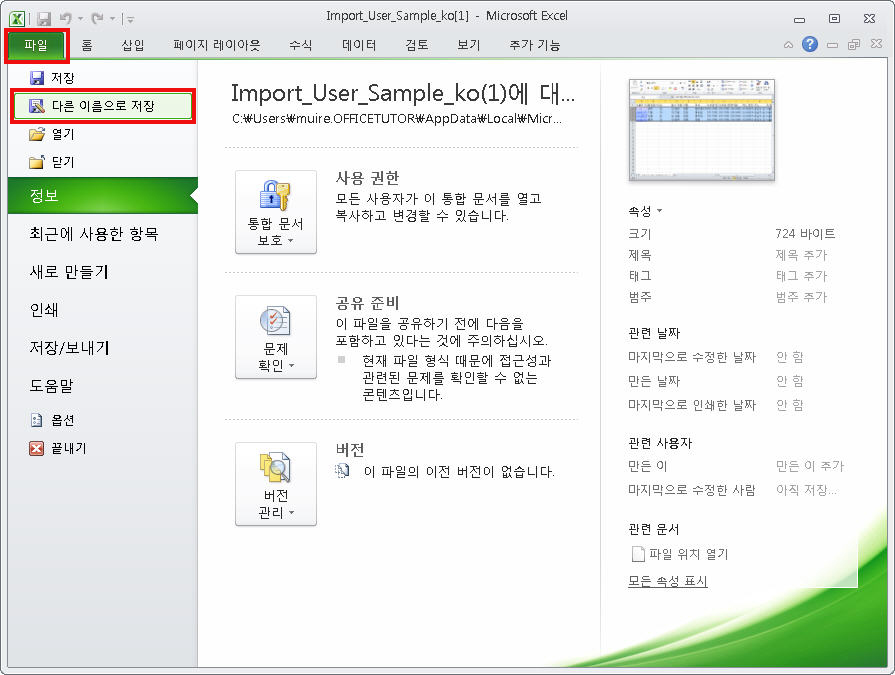Maximize the Excel window
Screen dimensions: 895x675
834,19
